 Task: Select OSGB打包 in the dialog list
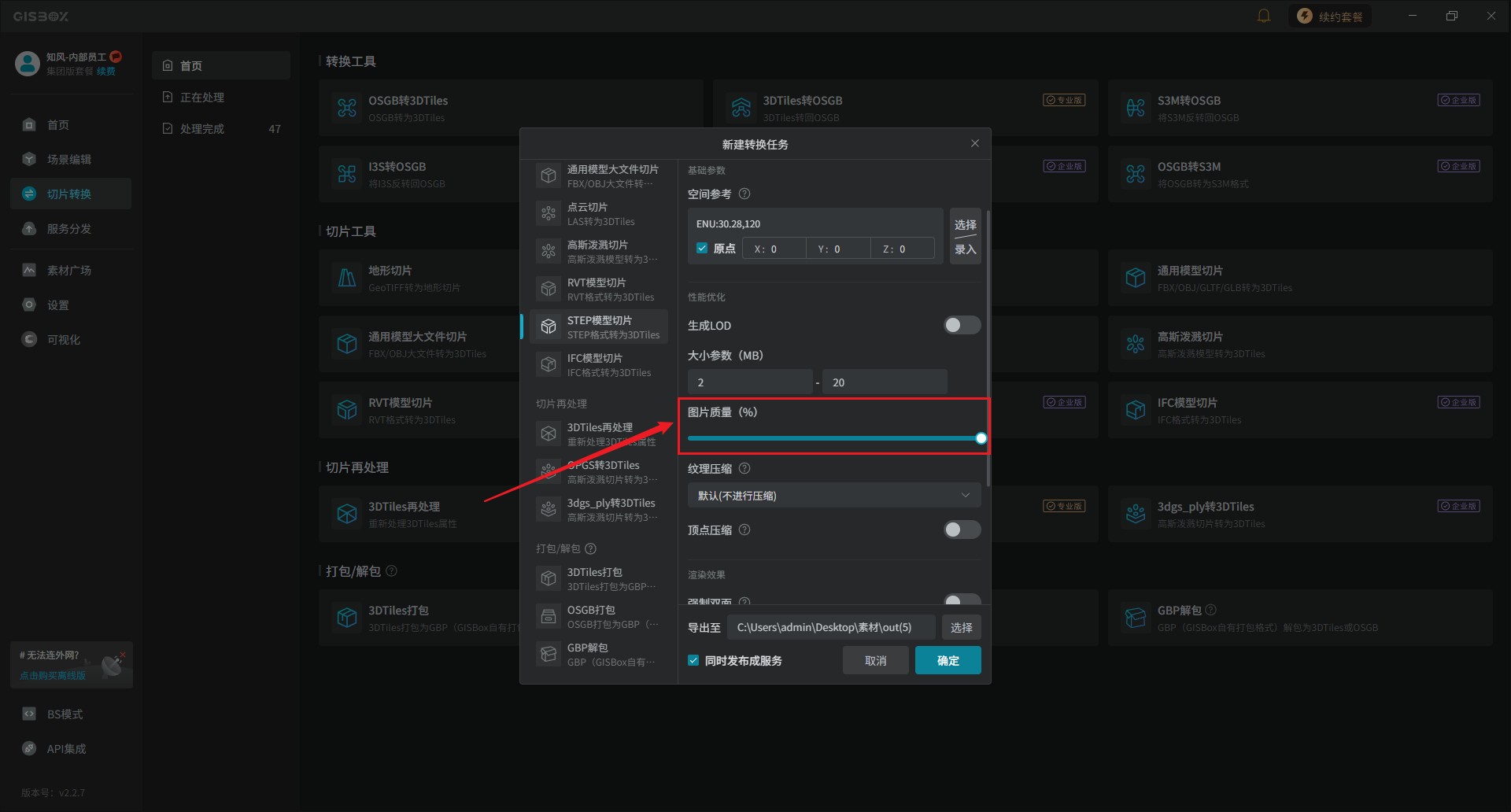[x=599, y=616]
